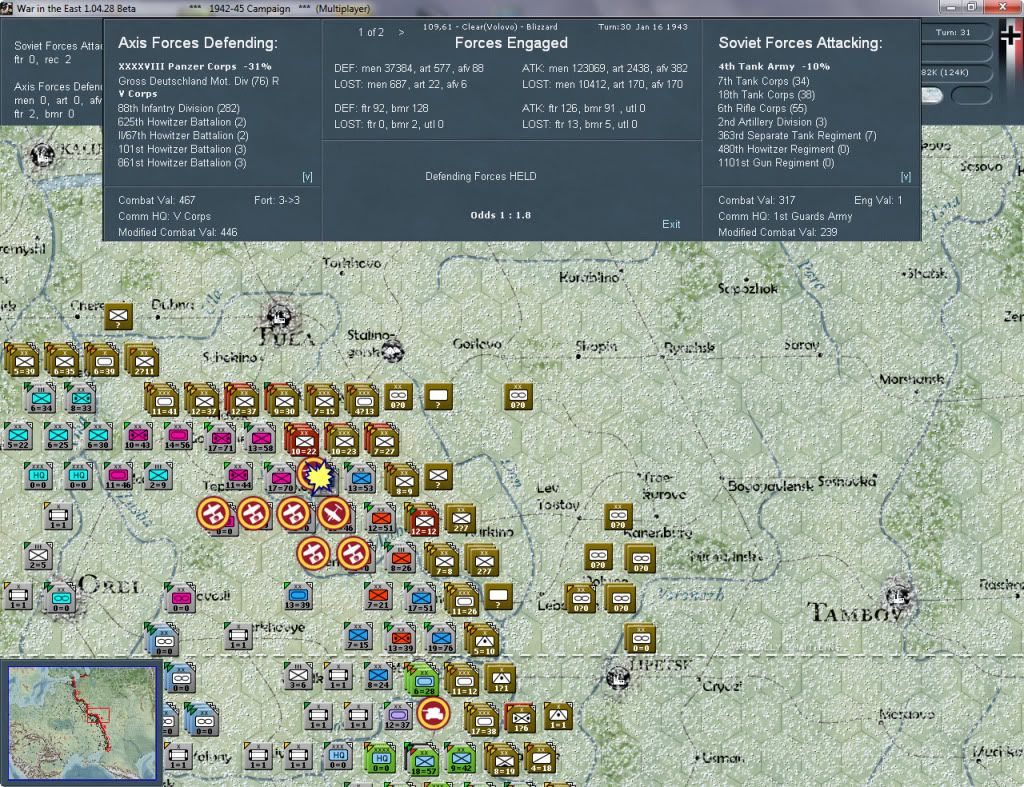Screen dimensions: 1024x787
Task: Select Soviet cavalry stack labeled 4=18
Action: coord(541,758)
